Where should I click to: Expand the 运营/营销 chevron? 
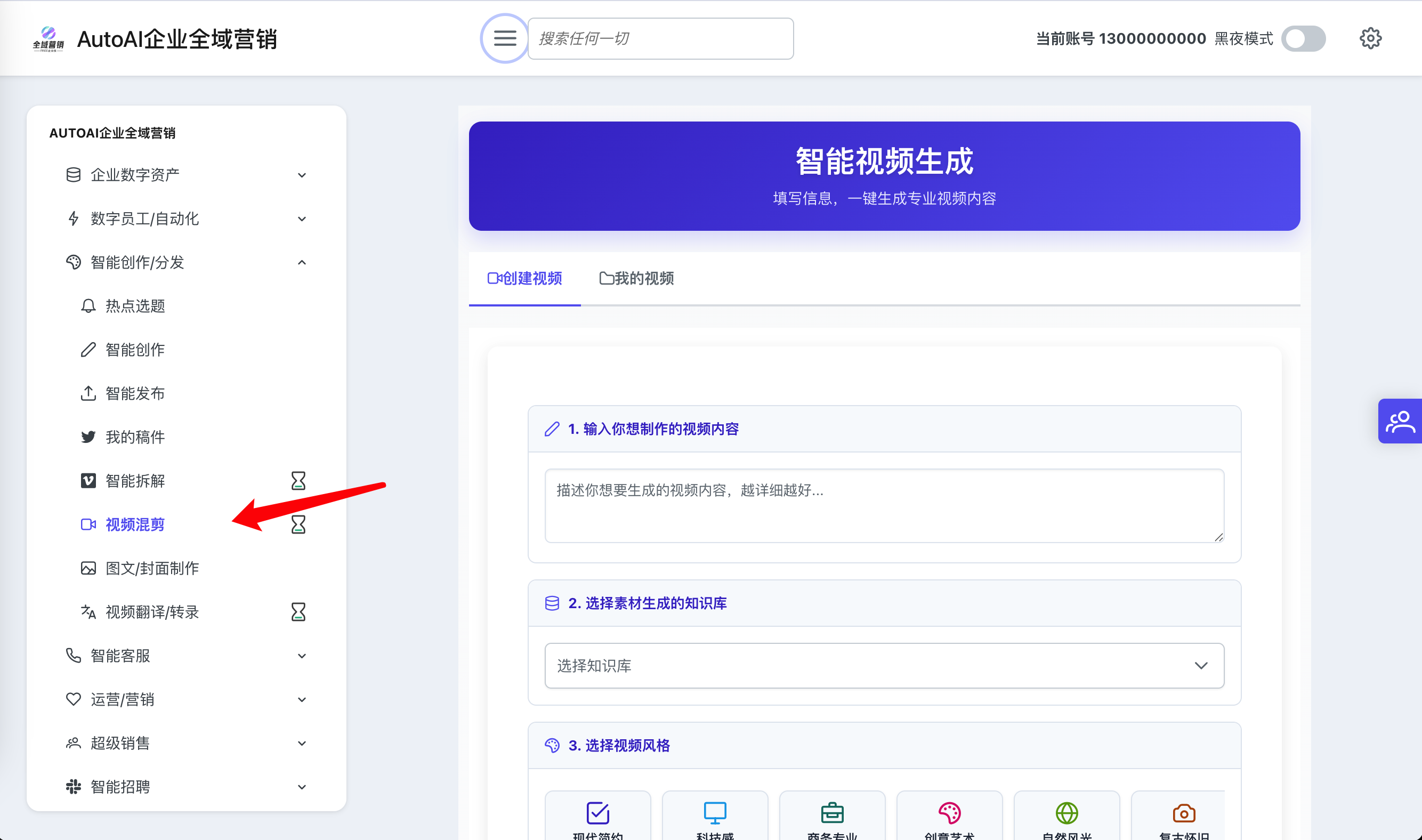[302, 700]
